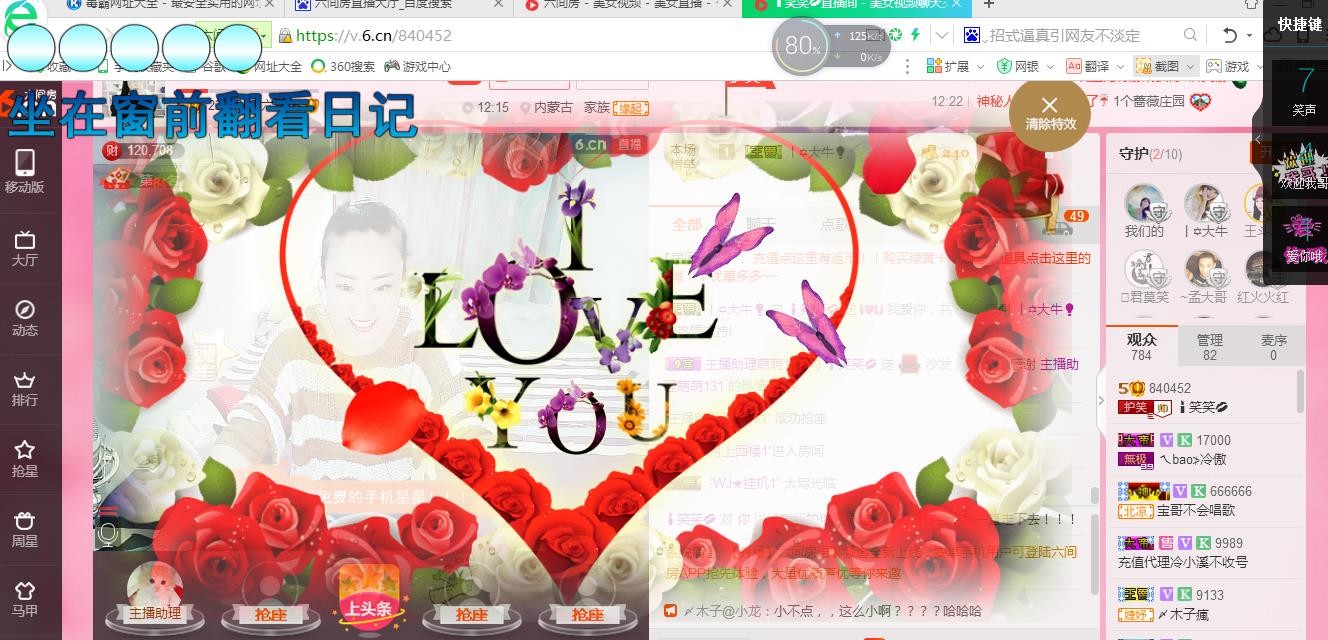
Task: Select audience member 充值代理冷小溪不收号
Action: click(1204, 552)
